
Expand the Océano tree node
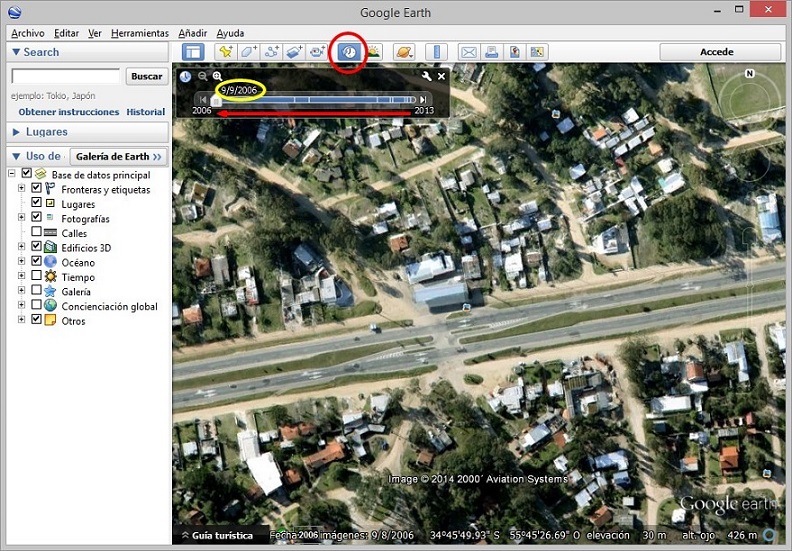click(21, 261)
